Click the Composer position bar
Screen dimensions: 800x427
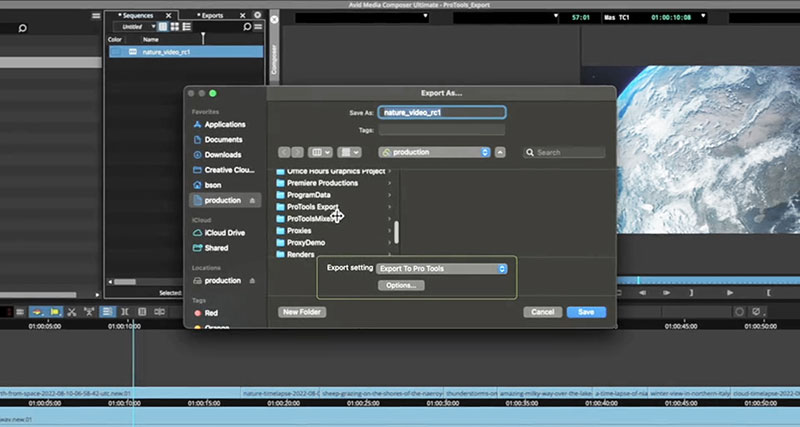(708, 281)
